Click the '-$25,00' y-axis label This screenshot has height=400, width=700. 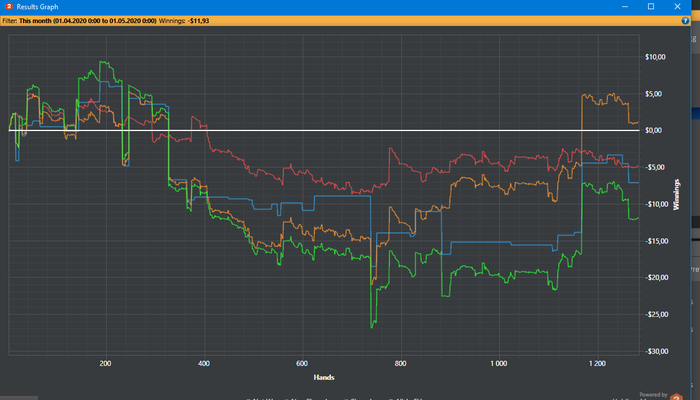tap(656, 314)
